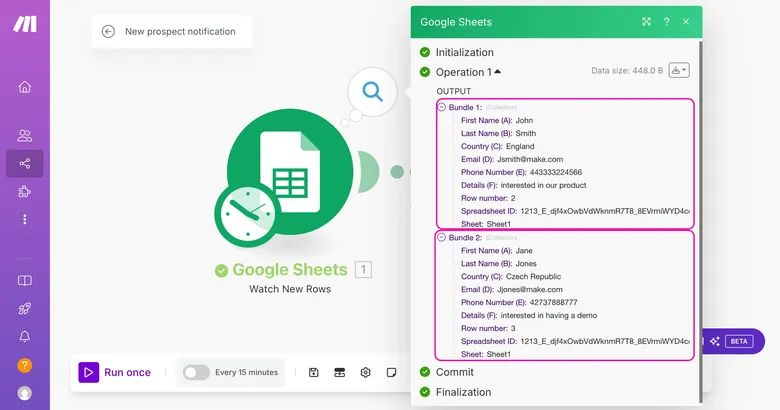Click the save scenario disk icon
The width and height of the screenshot is (780, 410).
pyautogui.click(x=313, y=372)
